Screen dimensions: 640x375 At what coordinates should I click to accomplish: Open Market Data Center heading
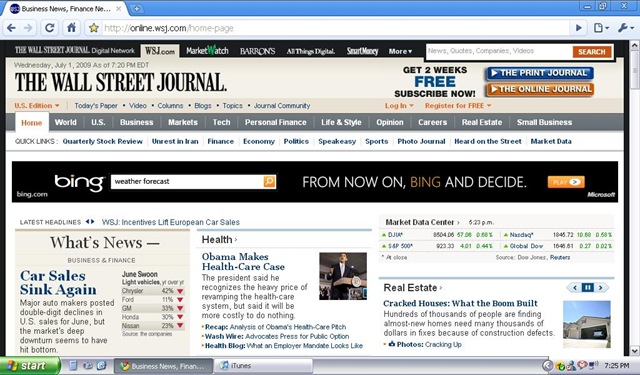(422, 222)
